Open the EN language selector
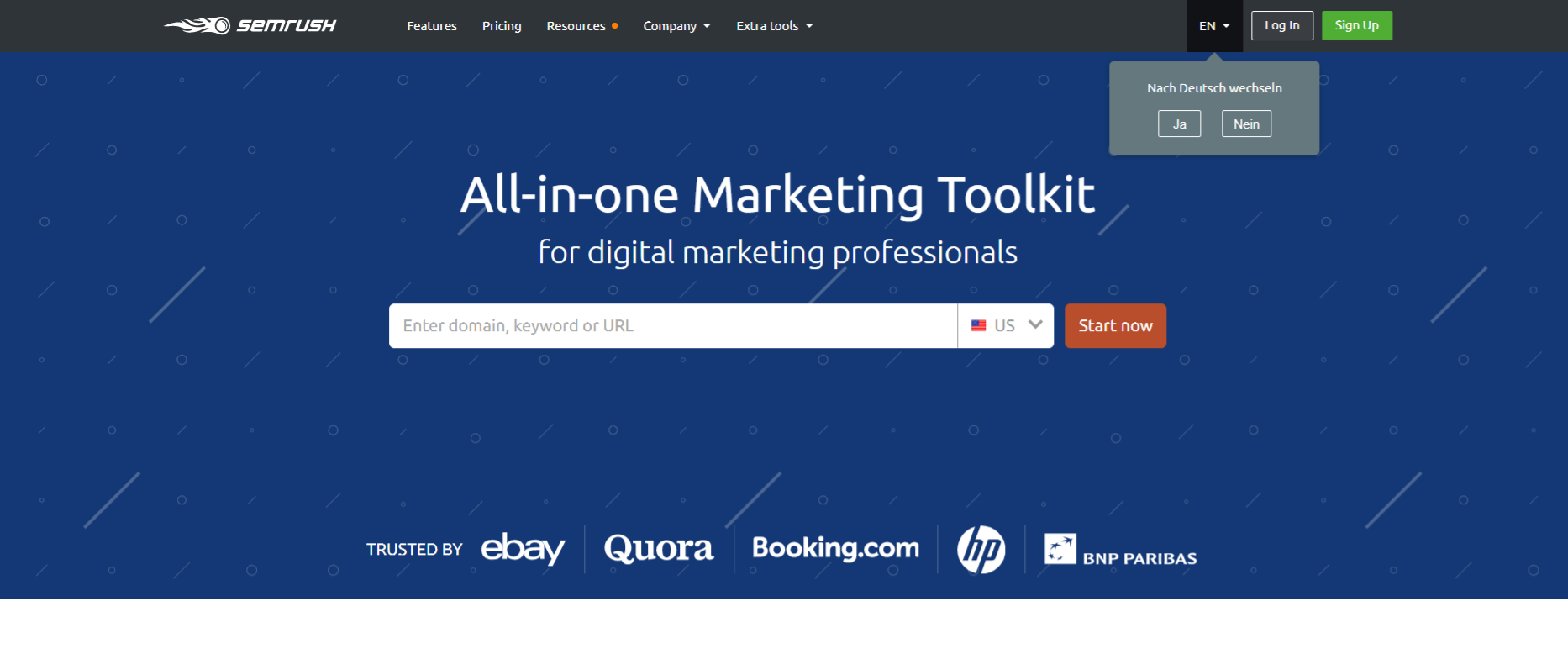This screenshot has height=654, width=1568. tap(1214, 26)
